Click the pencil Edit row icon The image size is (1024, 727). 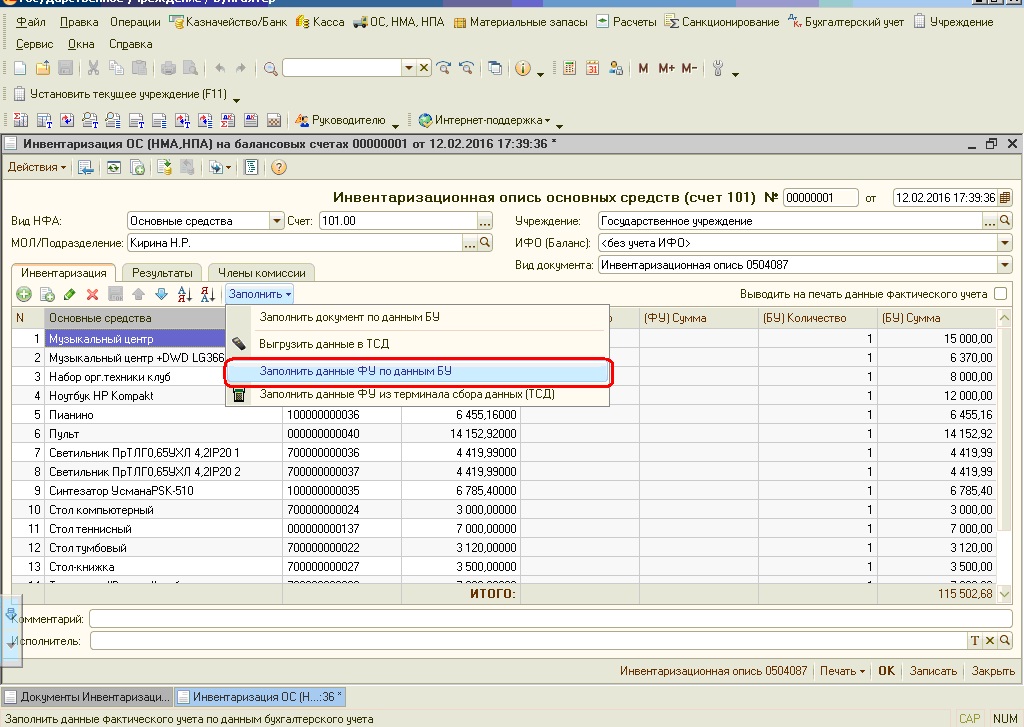pyautogui.click(x=69, y=294)
